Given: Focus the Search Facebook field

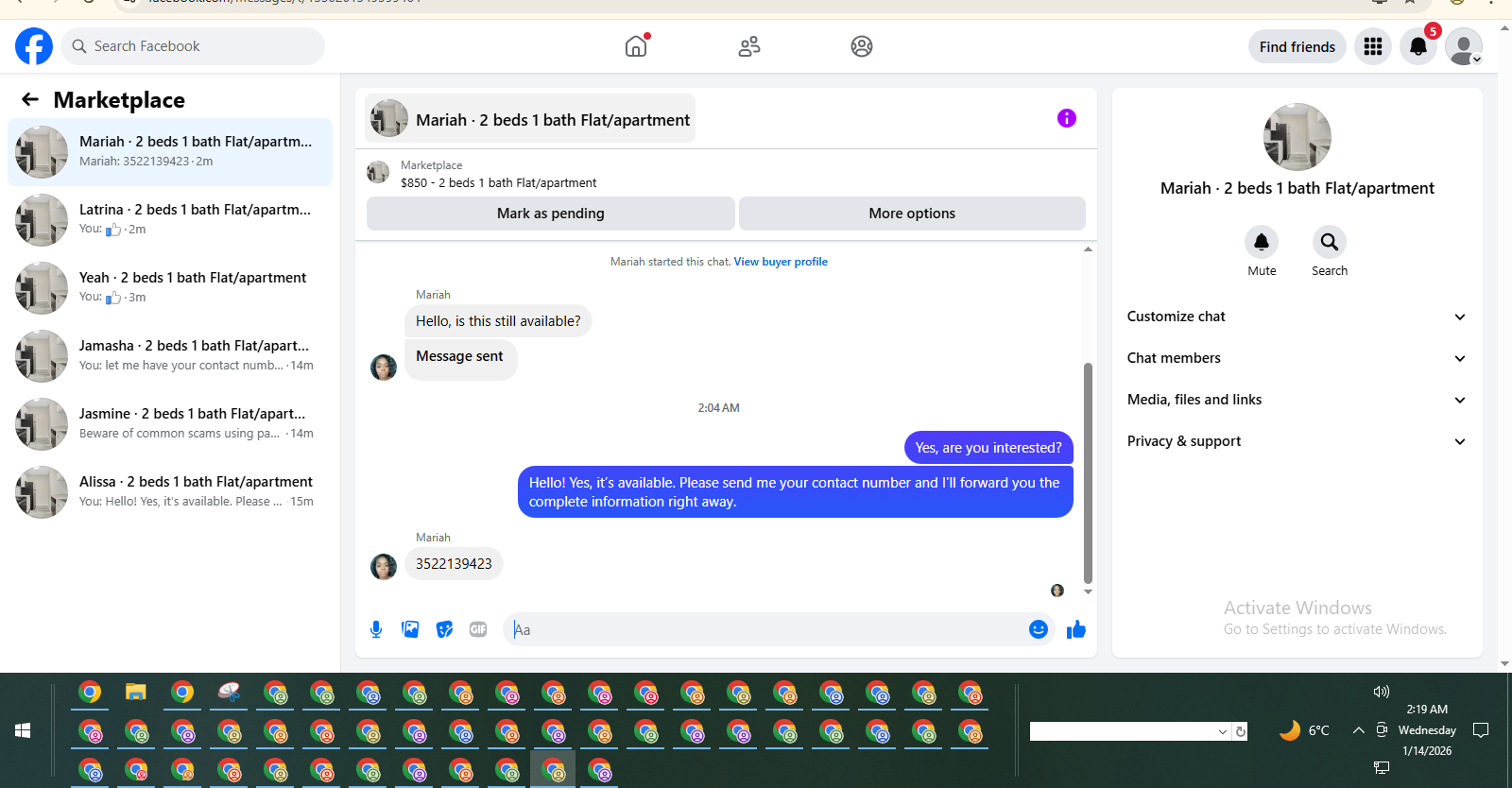Looking at the screenshot, I should click(x=193, y=46).
